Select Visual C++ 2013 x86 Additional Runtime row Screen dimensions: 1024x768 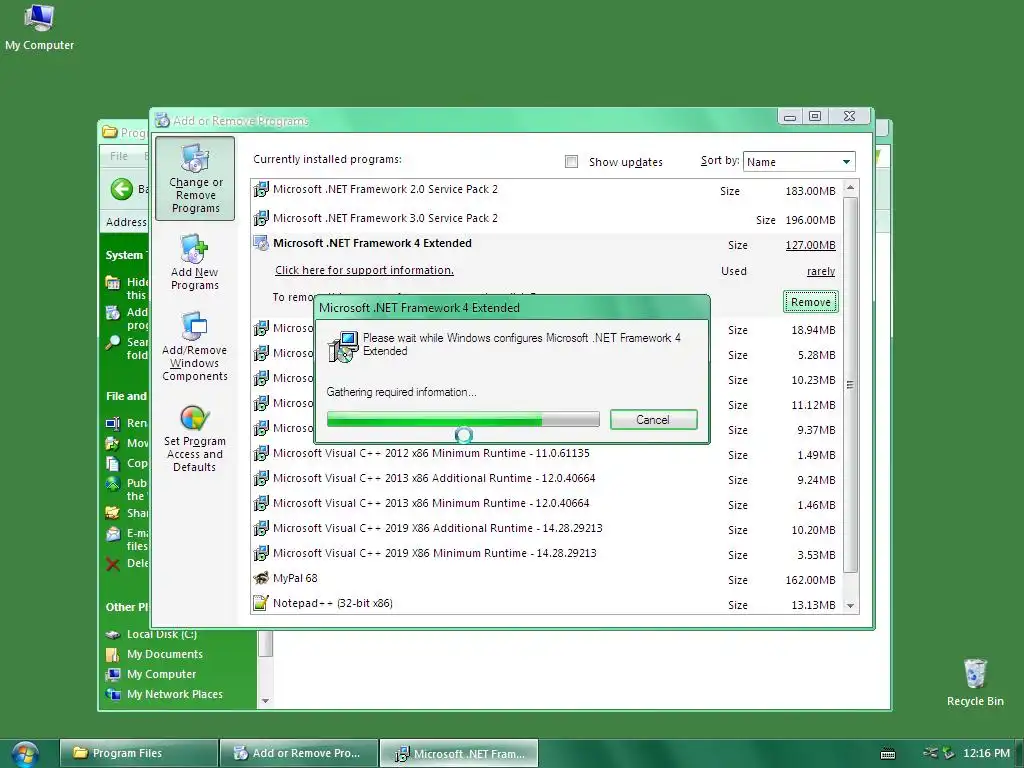[546, 479]
